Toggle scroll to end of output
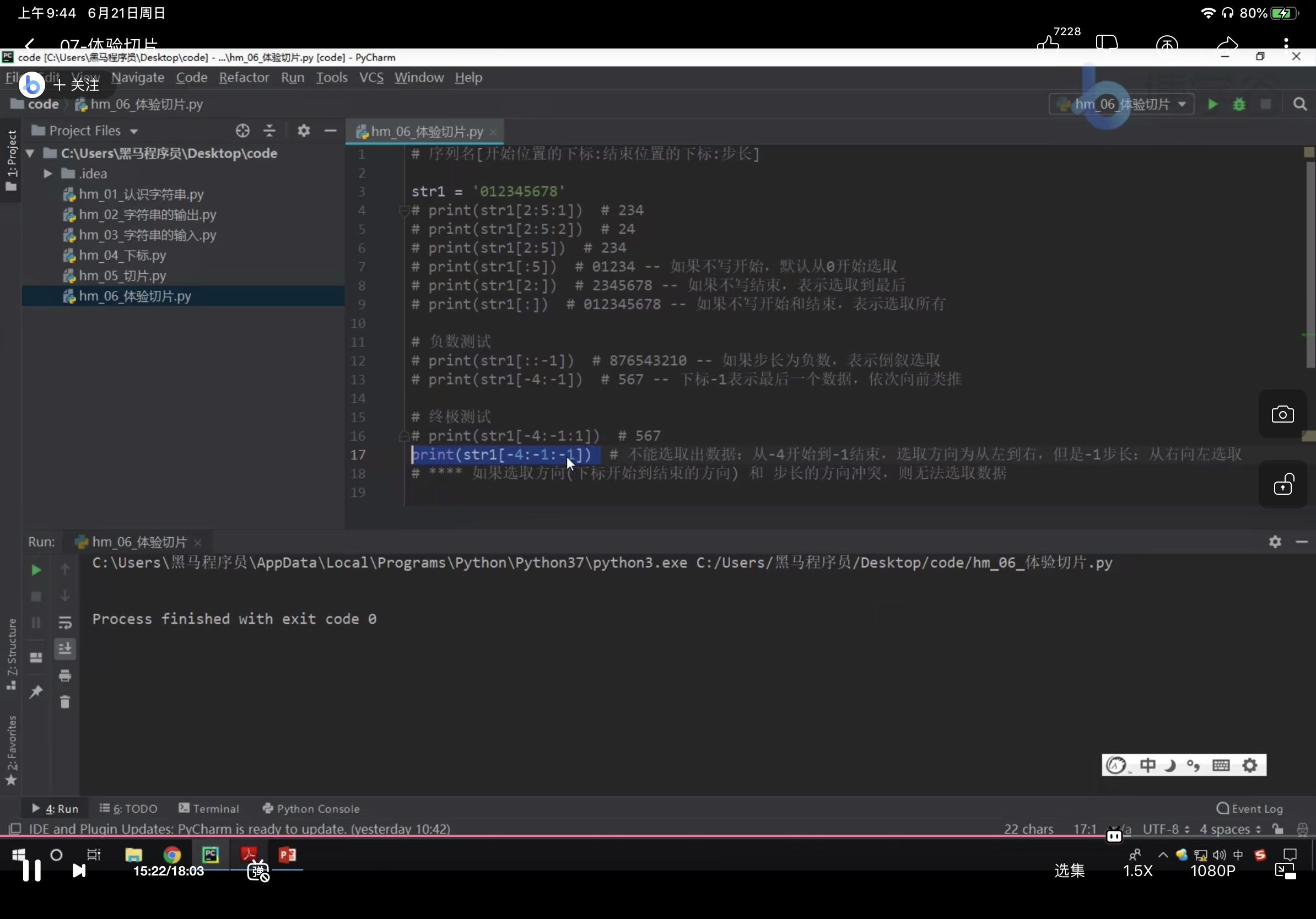This screenshot has height=919, width=1316. [65, 648]
